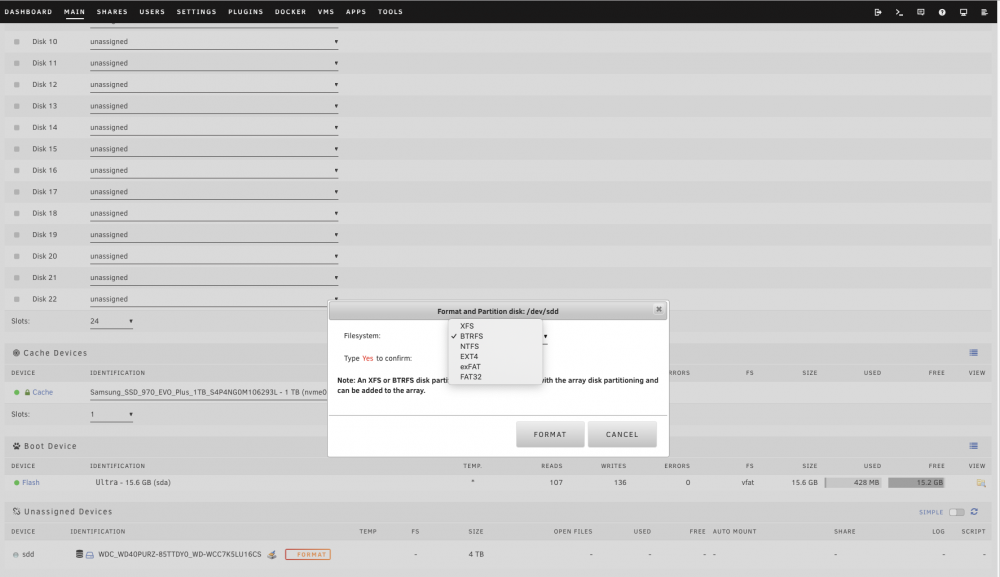Click the lock icon beside Cache
Image resolution: width=1000 pixels, height=577 pixels.
pos(27,392)
